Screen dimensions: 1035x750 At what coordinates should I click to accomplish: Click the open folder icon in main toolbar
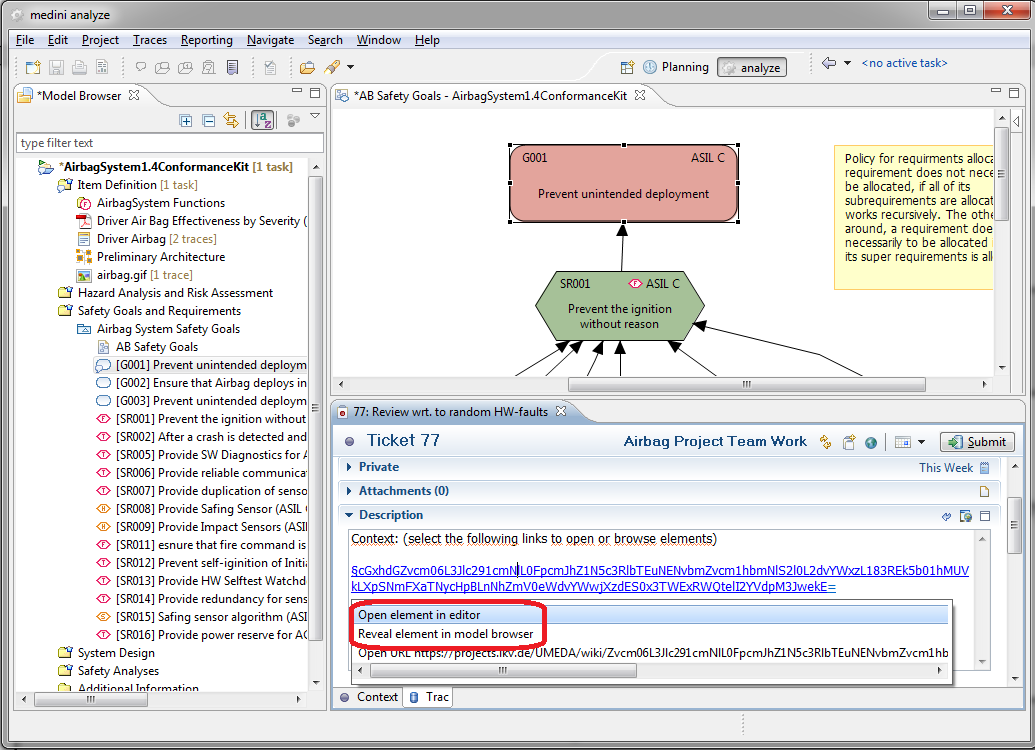(x=307, y=67)
